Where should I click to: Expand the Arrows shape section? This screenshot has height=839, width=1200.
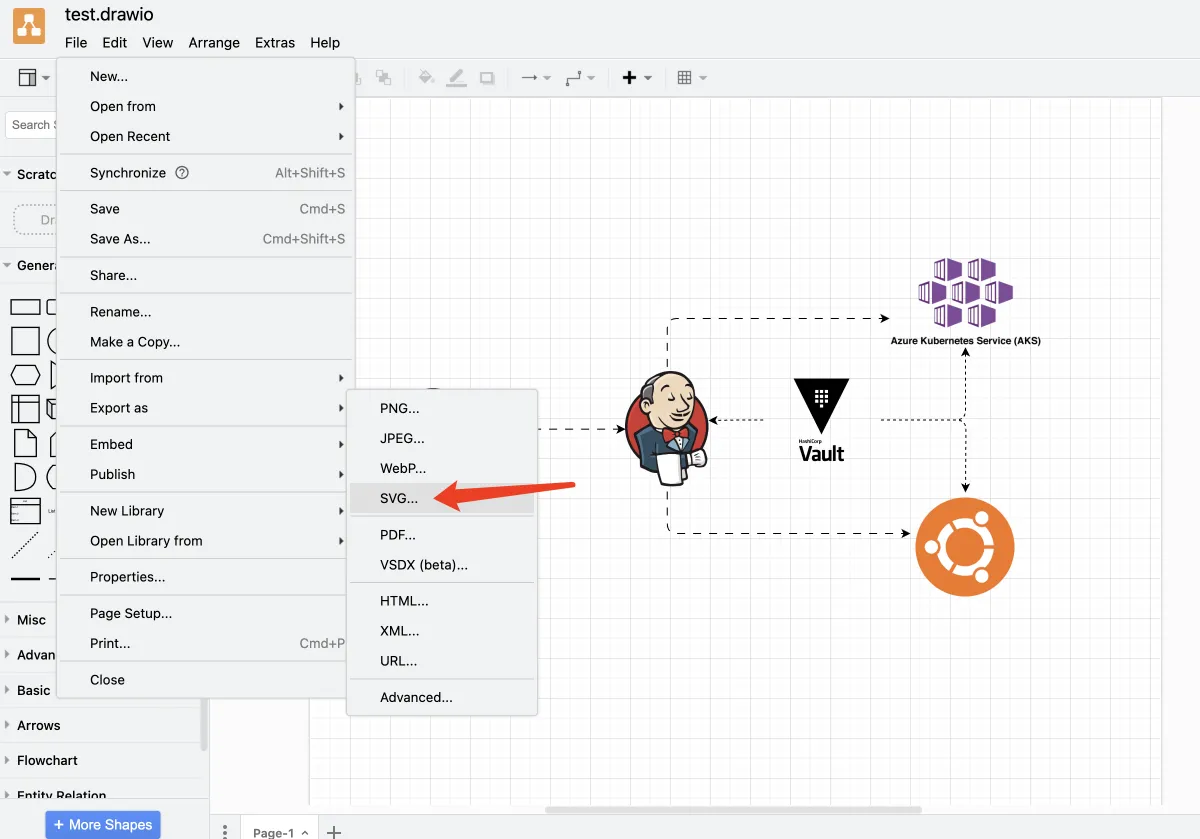[38, 725]
